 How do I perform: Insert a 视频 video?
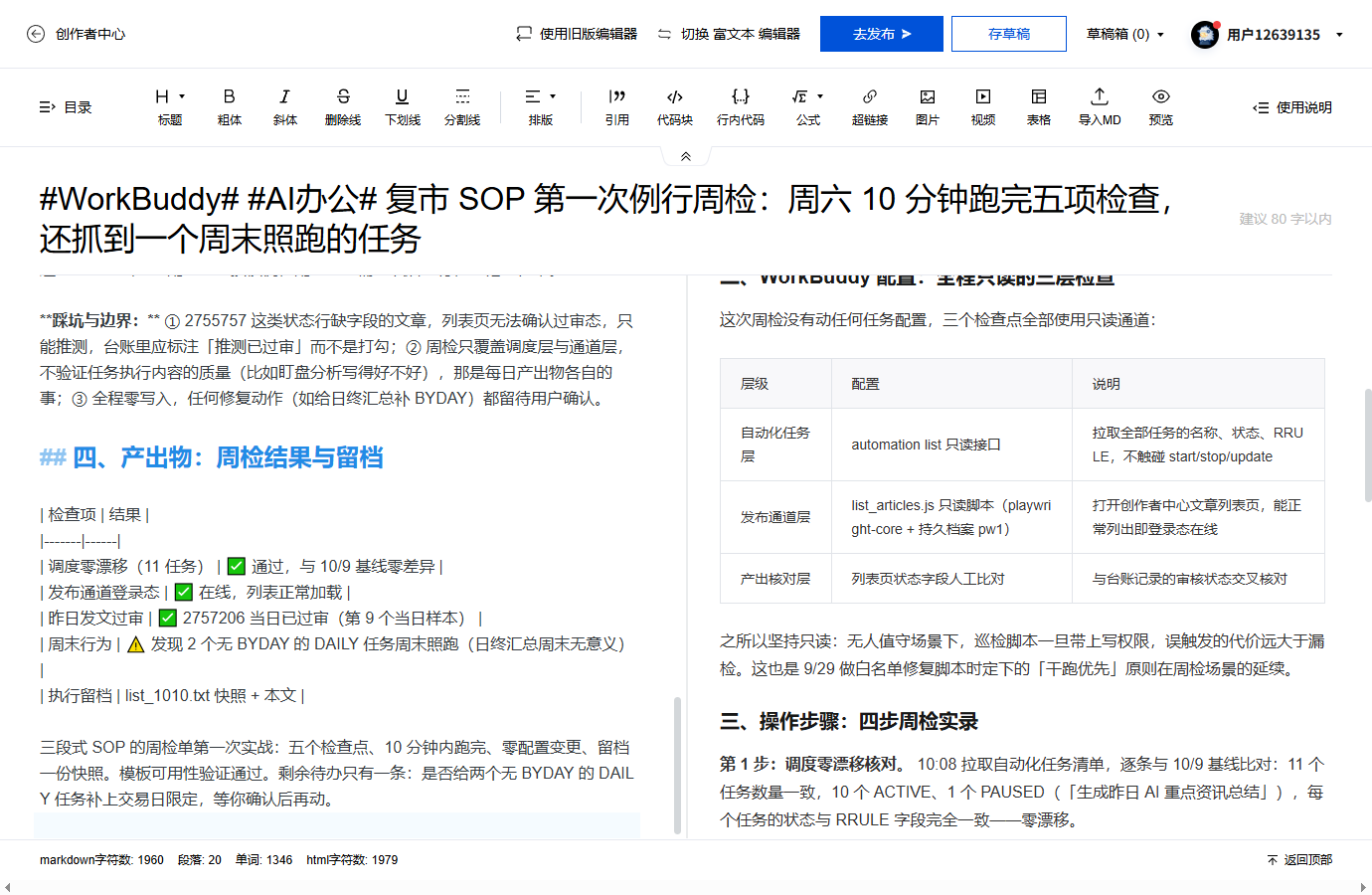point(983,106)
